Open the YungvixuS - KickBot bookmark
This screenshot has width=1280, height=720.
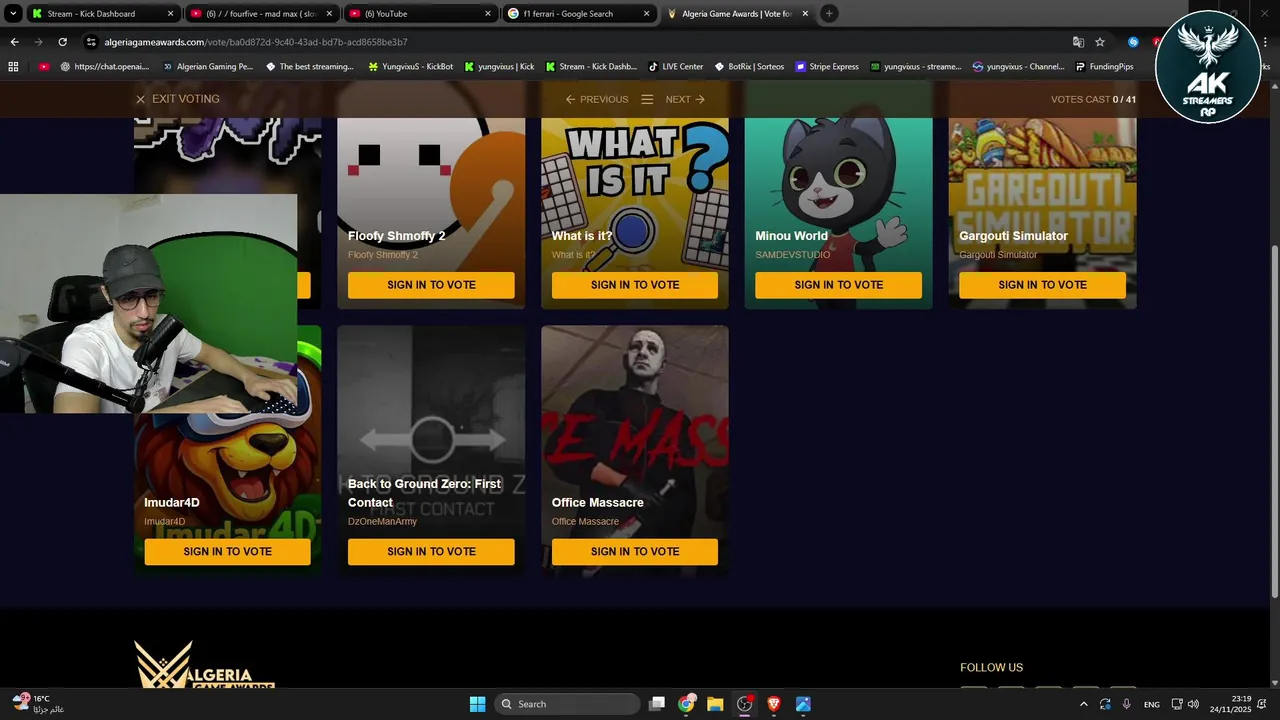tap(410, 67)
